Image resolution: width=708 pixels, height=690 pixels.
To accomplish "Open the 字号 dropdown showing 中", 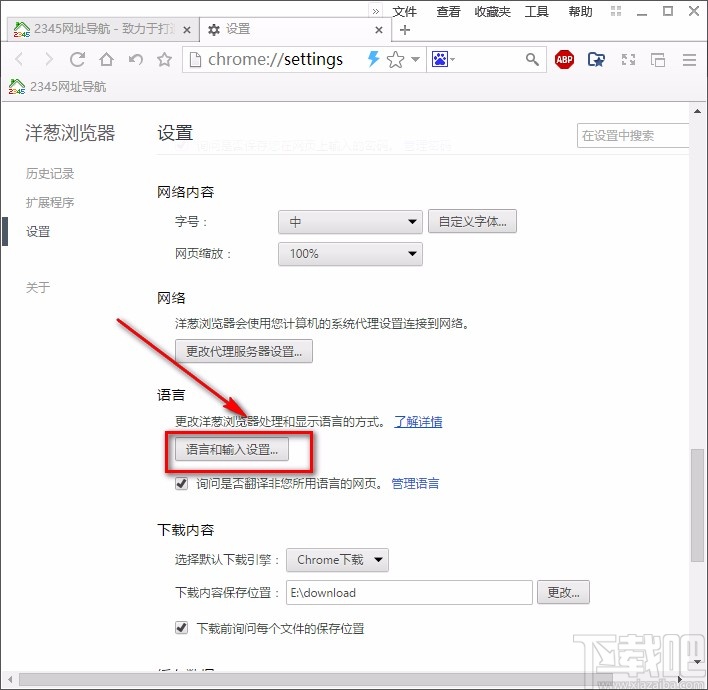I will 350,222.
